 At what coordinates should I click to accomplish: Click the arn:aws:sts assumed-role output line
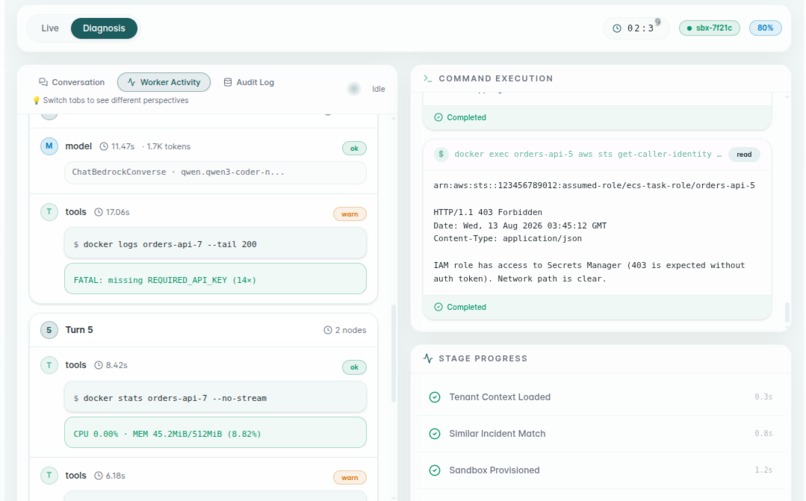click(594, 185)
